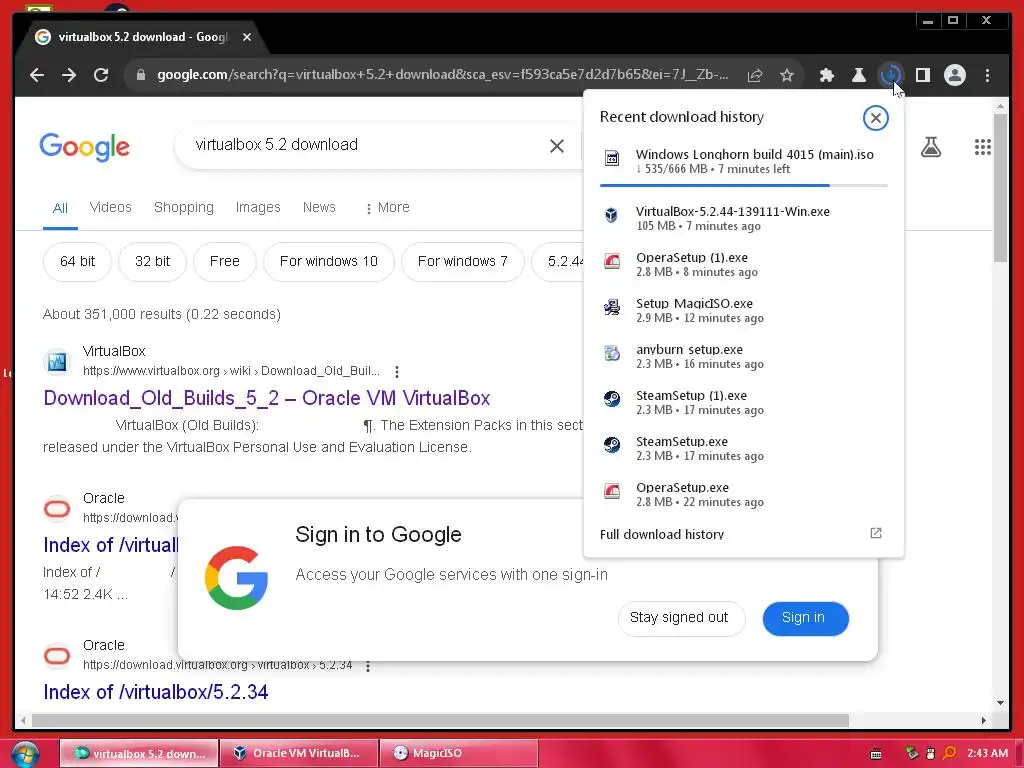Go back to previous page
This screenshot has height=768, width=1024.
point(37,75)
